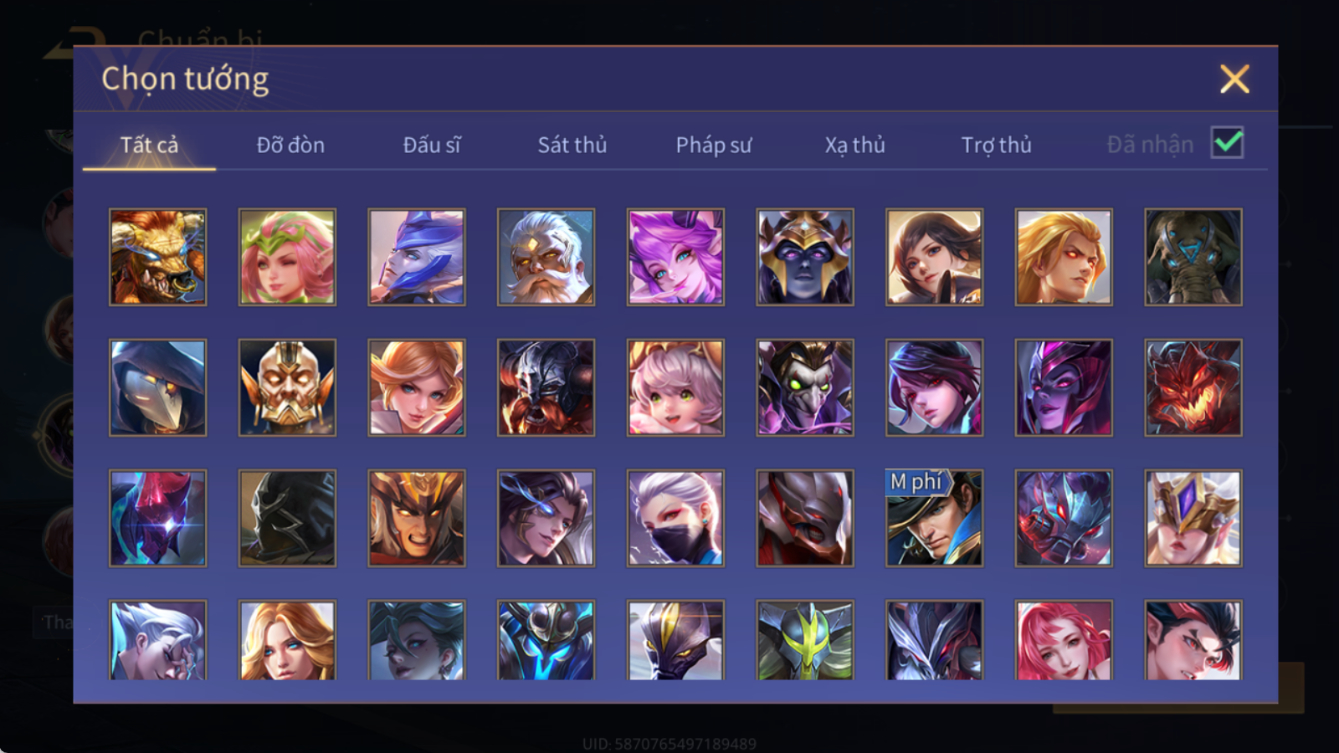Switch to the Pháp sư tab

[x=713, y=145]
